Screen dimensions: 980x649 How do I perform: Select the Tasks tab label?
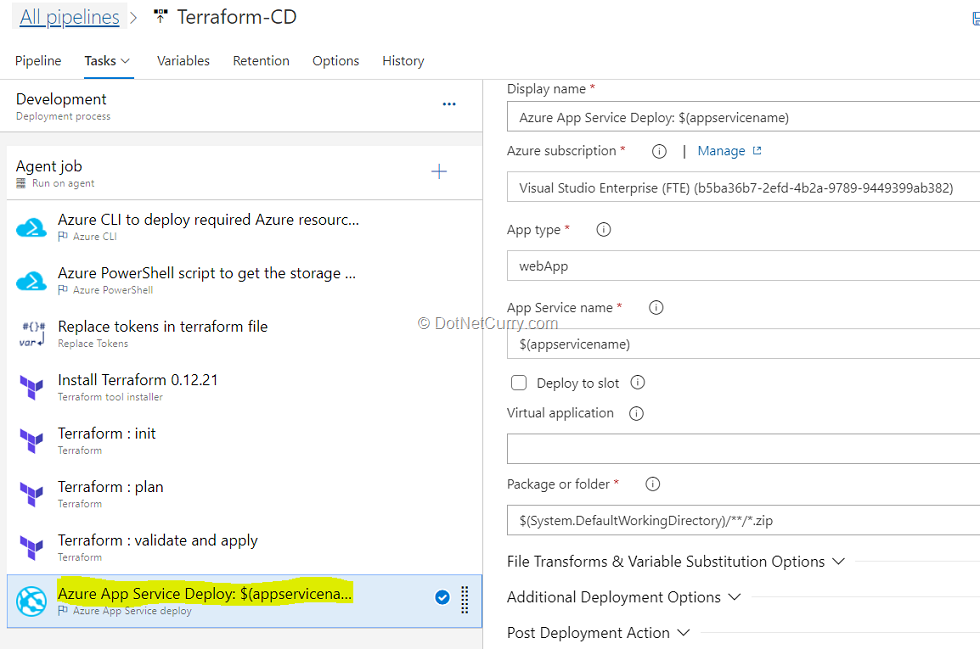click(x=100, y=61)
